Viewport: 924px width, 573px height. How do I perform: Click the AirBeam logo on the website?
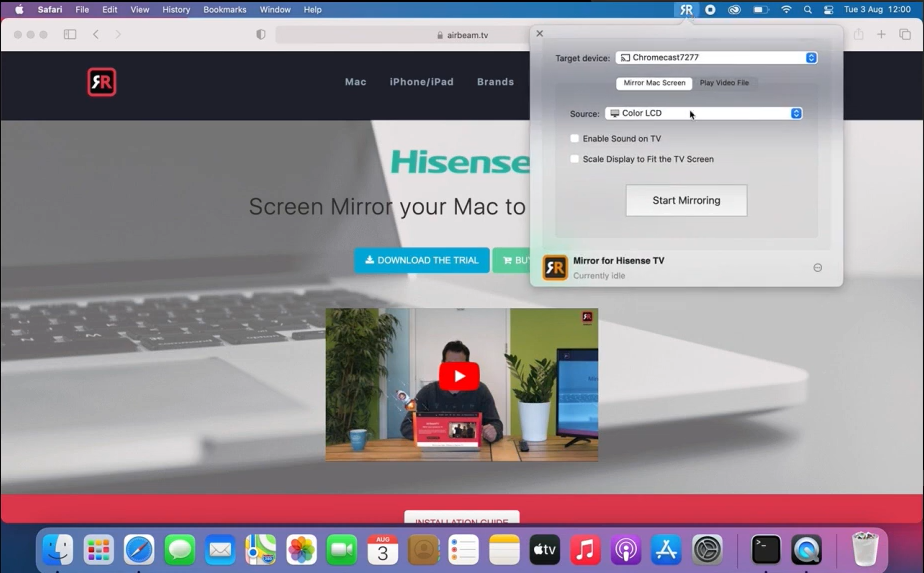(x=102, y=82)
